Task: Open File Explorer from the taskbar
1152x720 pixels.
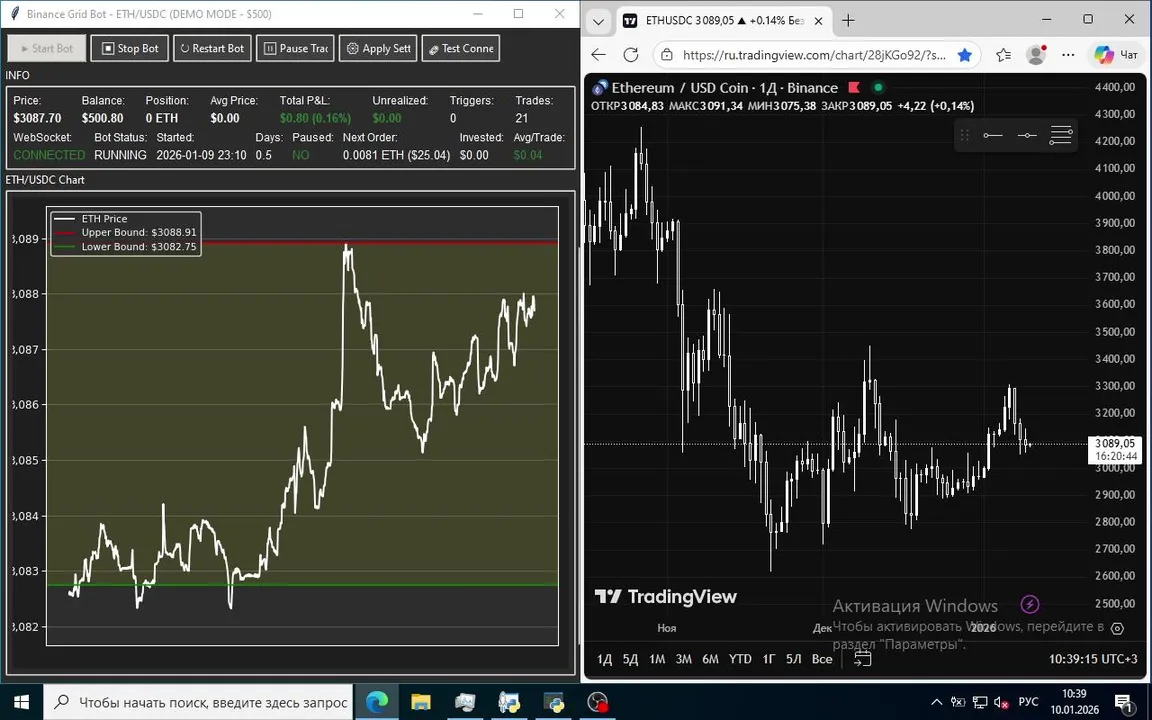Action: [x=421, y=702]
